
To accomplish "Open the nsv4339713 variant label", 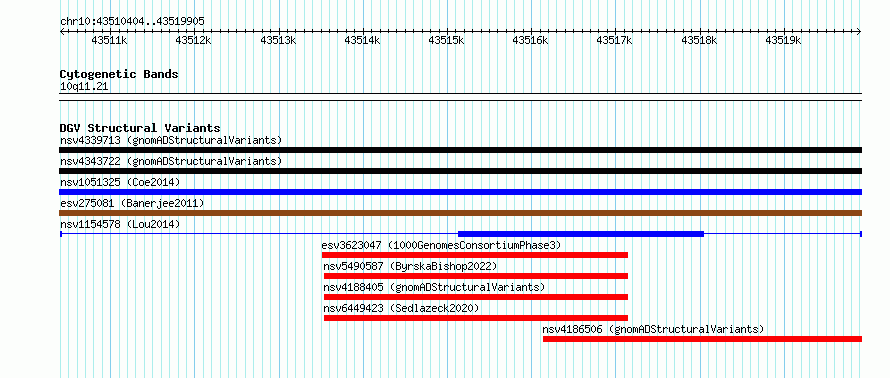I will [171, 140].
